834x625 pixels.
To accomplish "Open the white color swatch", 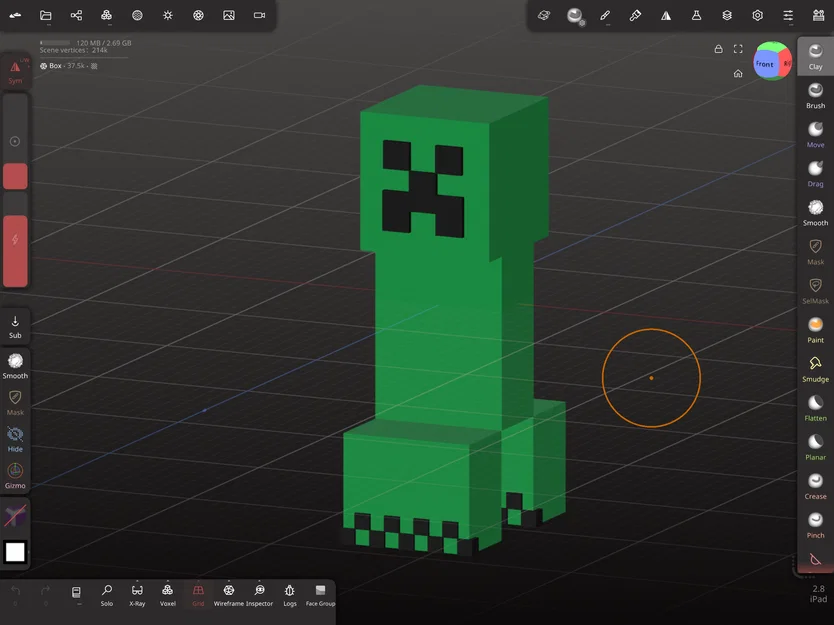I will 15,552.
